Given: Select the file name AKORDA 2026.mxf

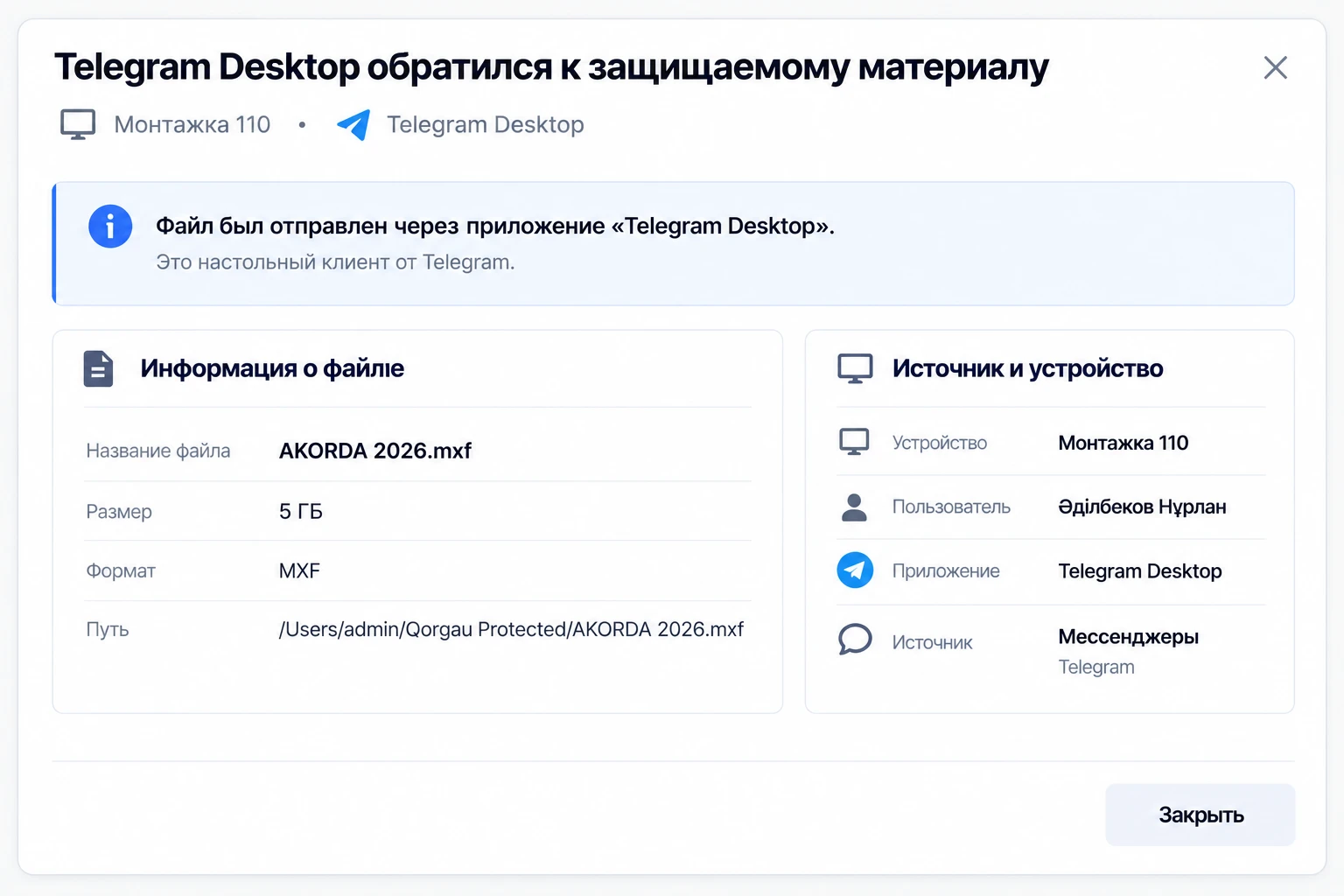Looking at the screenshot, I should coord(375,451).
